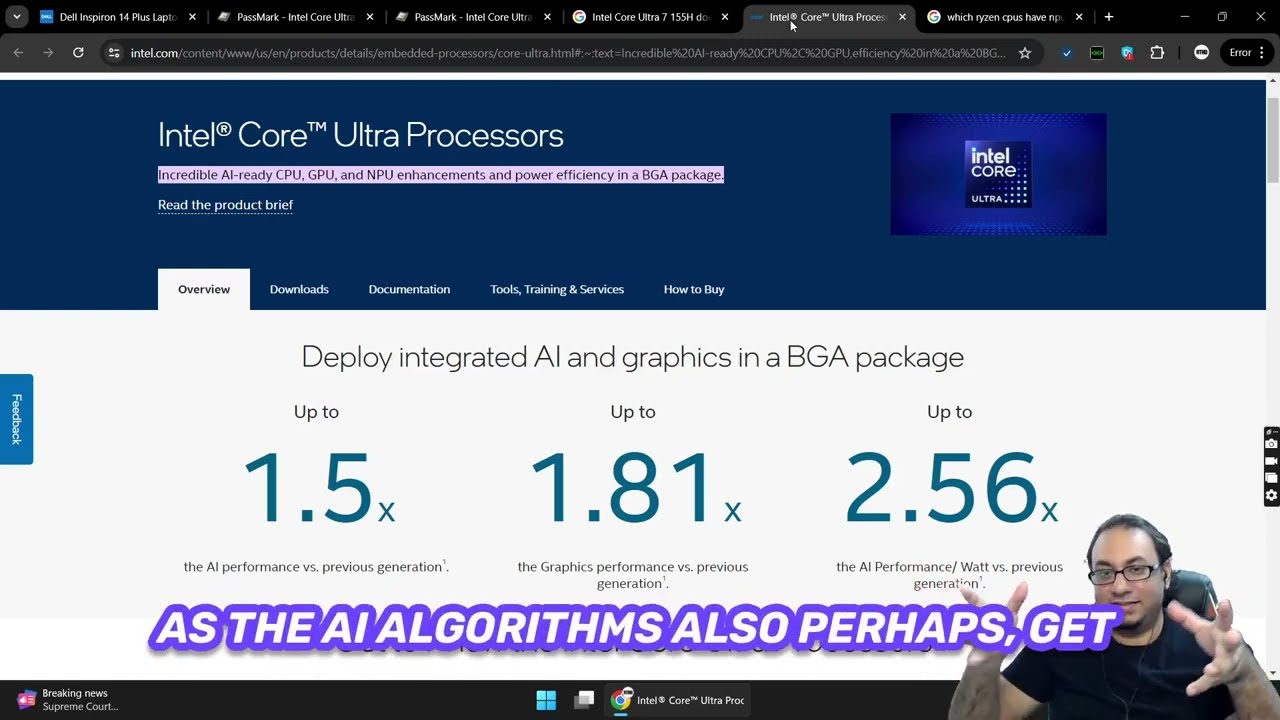Viewport: 1280px width, 720px height.
Task: Go back to the previous page
Action: pos(18,53)
